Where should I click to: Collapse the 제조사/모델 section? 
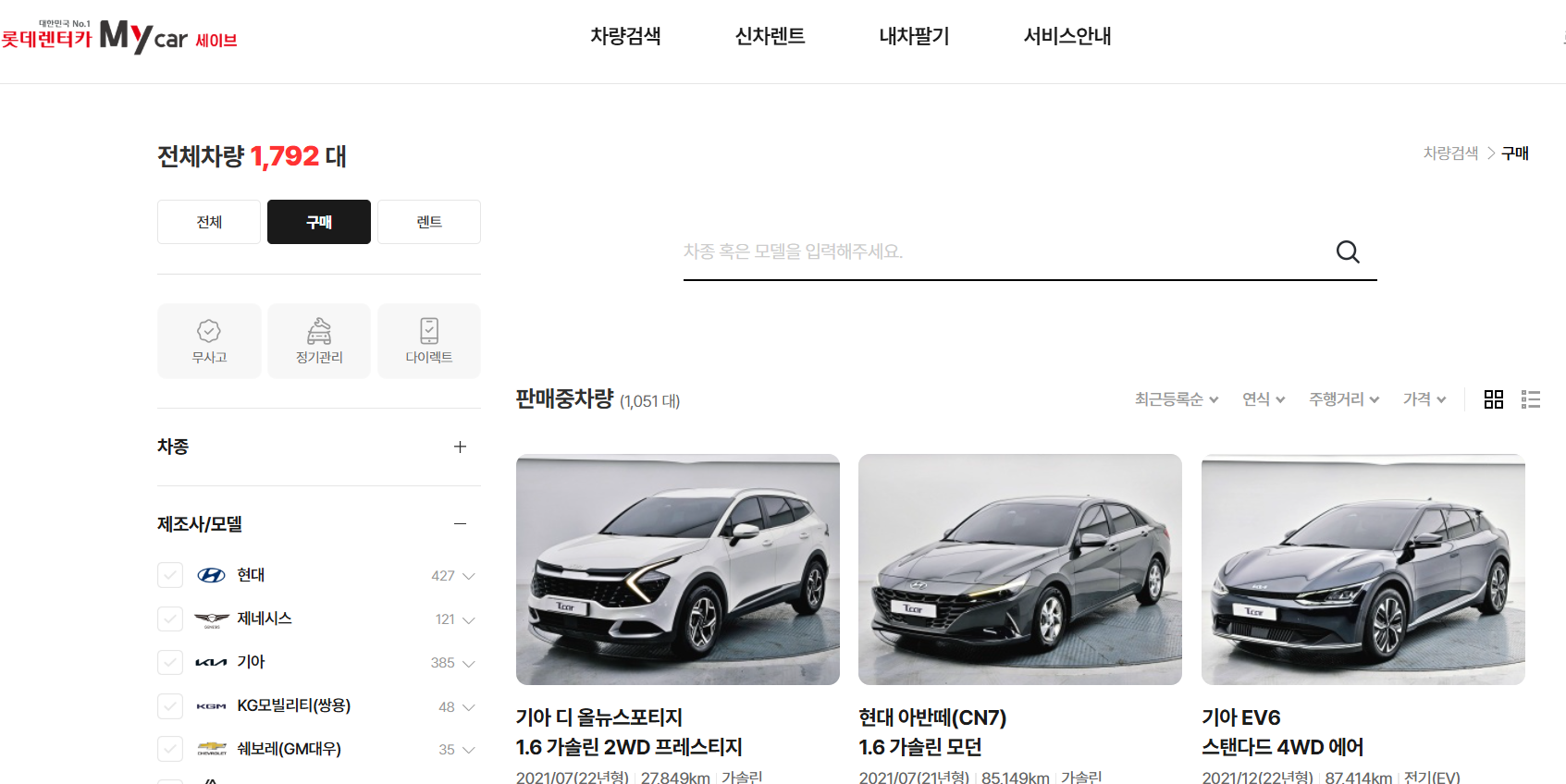point(460,523)
